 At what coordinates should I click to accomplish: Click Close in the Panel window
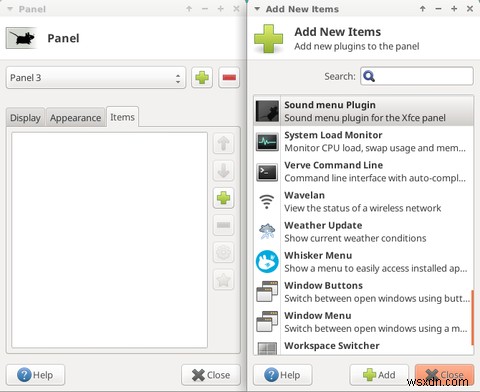pyautogui.click(x=211, y=375)
